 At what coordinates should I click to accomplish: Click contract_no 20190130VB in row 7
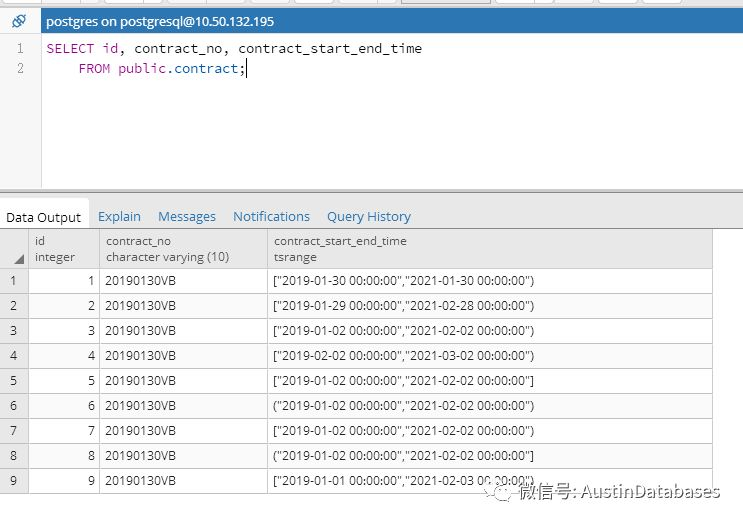coord(183,431)
